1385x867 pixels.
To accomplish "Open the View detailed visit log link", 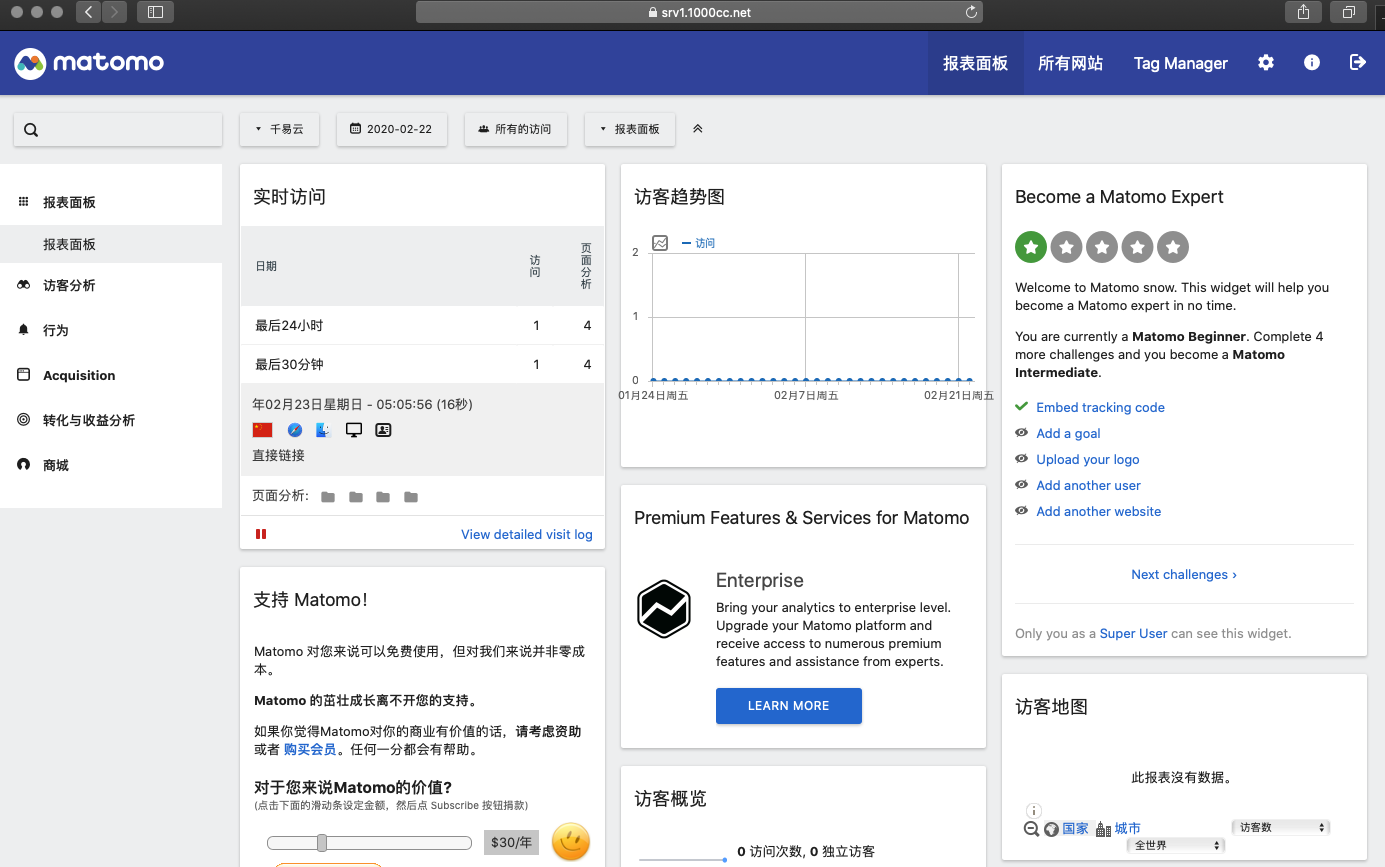I will pyautogui.click(x=527, y=534).
